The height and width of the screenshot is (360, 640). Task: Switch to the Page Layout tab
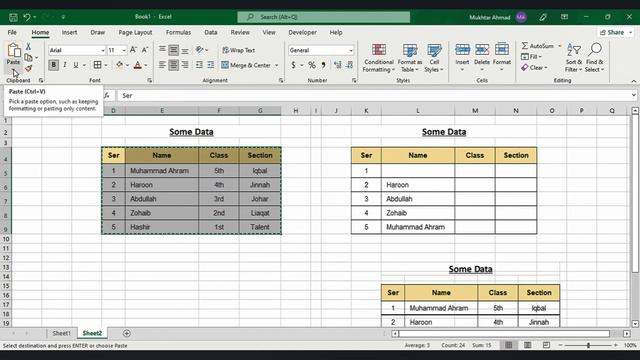(135, 32)
